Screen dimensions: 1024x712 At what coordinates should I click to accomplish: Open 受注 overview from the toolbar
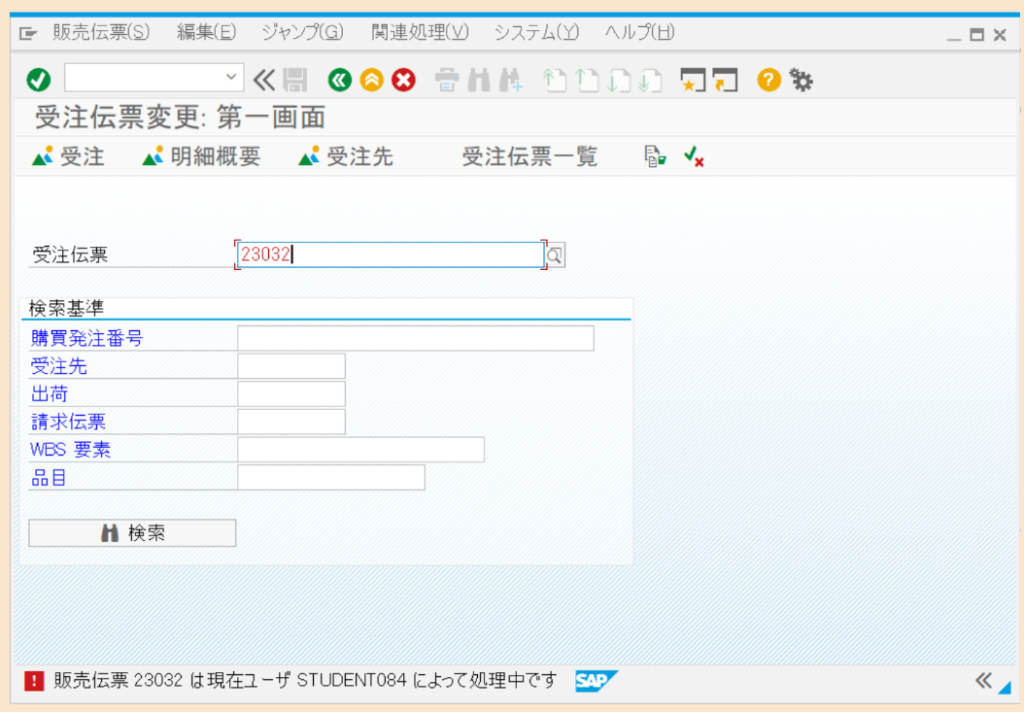(x=67, y=157)
